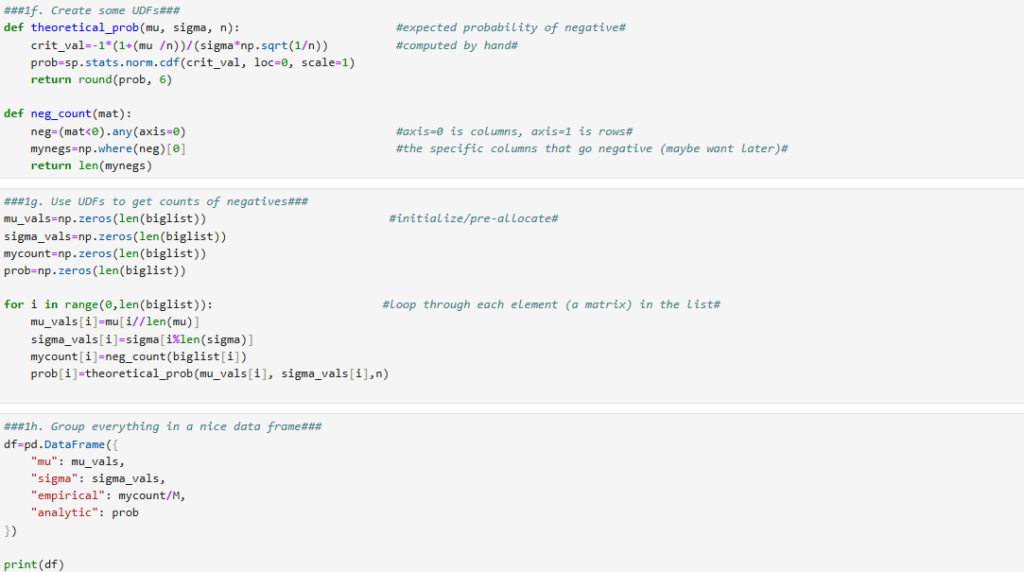Select the "###1g. Use UDFs" comment line

[x=156, y=201]
